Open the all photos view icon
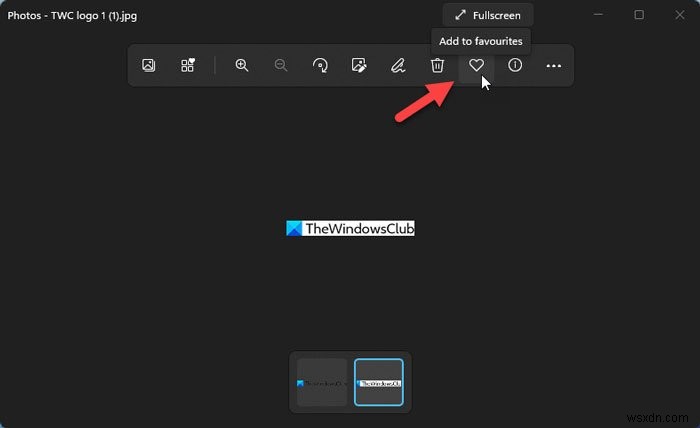700x428 pixels. pos(148,66)
